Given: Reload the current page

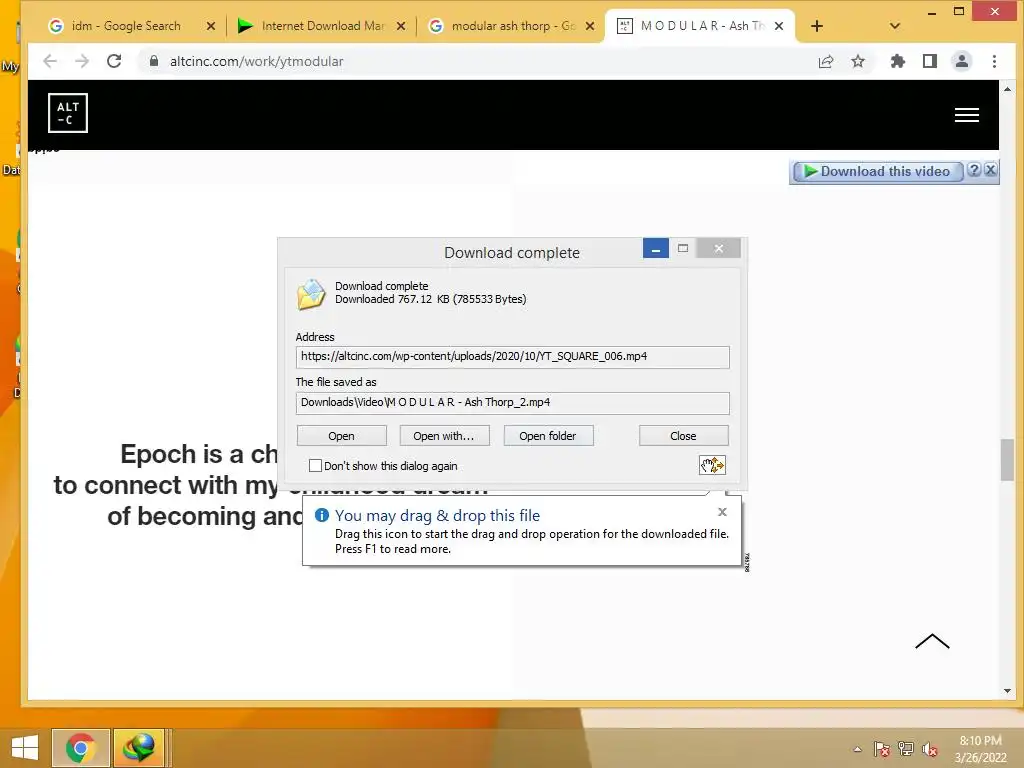Looking at the screenshot, I should point(114,61).
